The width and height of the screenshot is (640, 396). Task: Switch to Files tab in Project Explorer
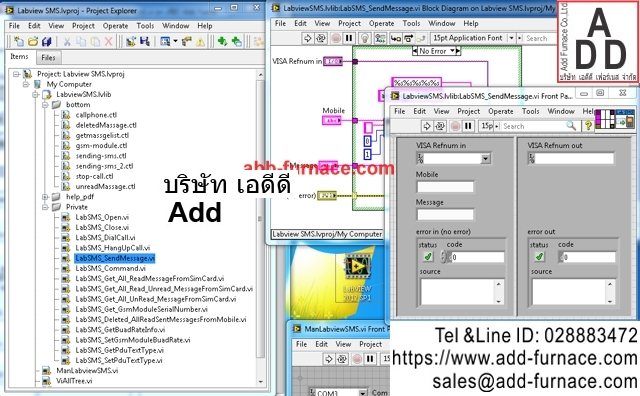pyautogui.click(x=48, y=58)
